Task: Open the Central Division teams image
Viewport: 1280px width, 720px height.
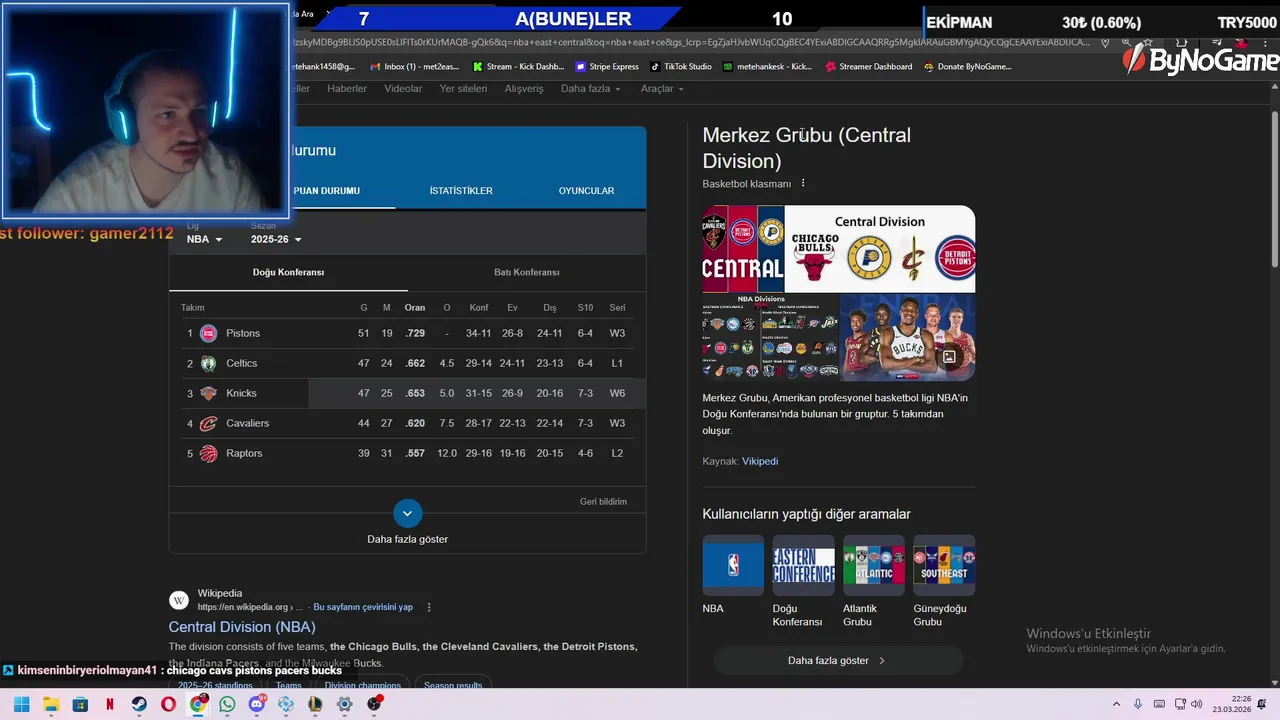Action: click(x=880, y=249)
